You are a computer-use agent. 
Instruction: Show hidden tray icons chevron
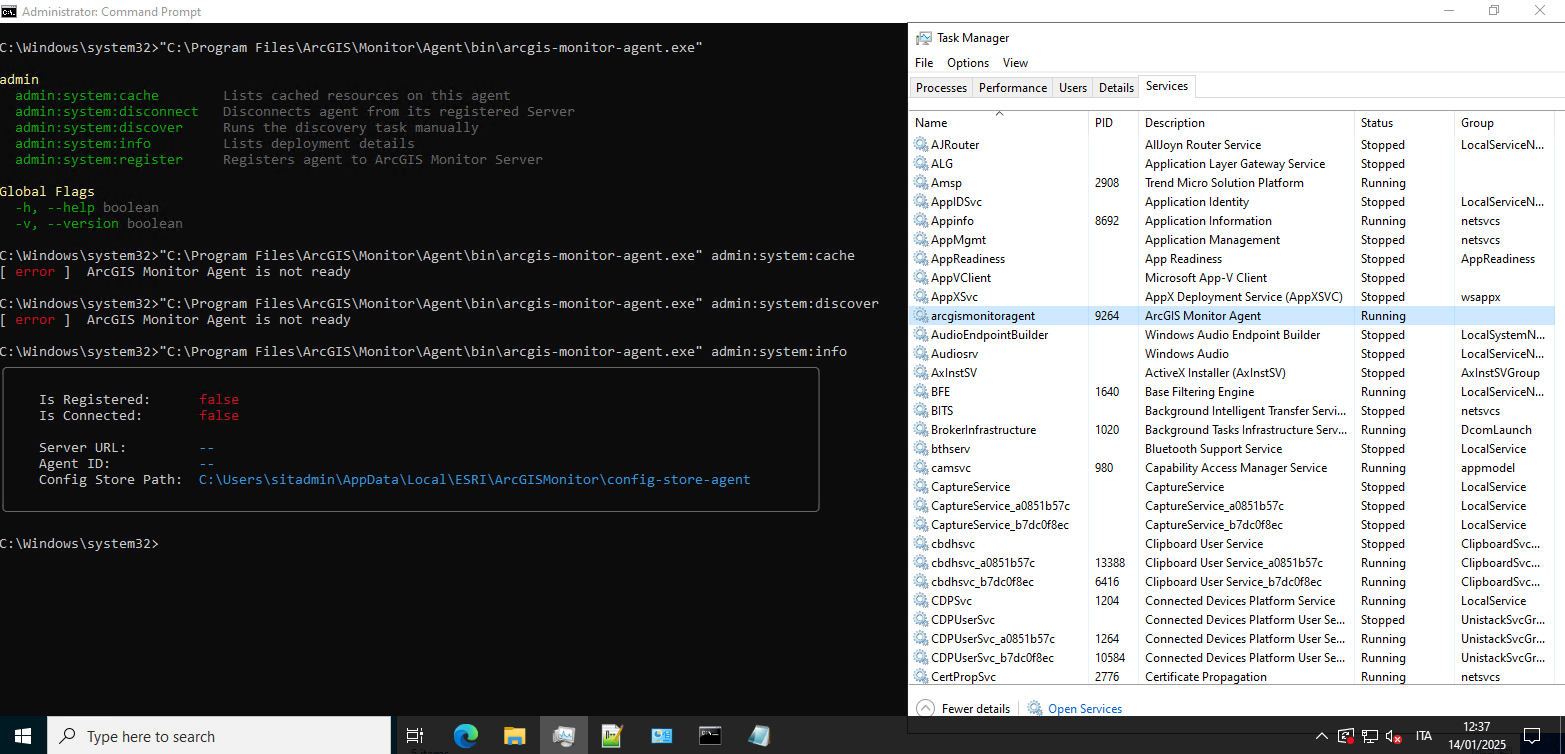pyautogui.click(x=1323, y=736)
